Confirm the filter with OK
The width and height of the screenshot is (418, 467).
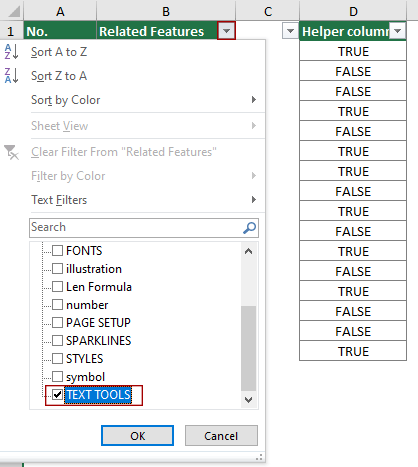click(x=137, y=436)
